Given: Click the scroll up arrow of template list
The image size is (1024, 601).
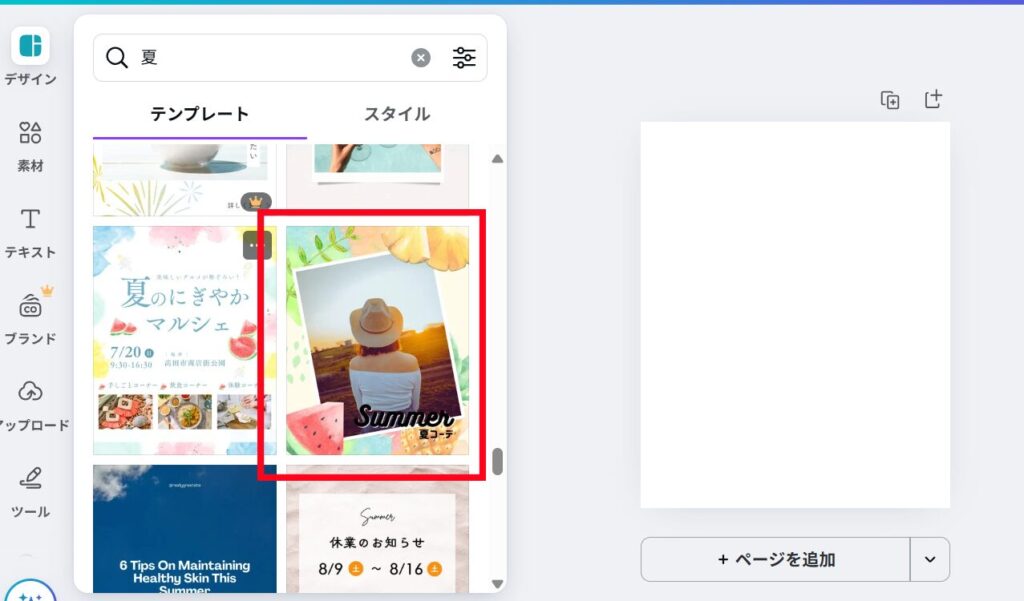Looking at the screenshot, I should (x=498, y=159).
